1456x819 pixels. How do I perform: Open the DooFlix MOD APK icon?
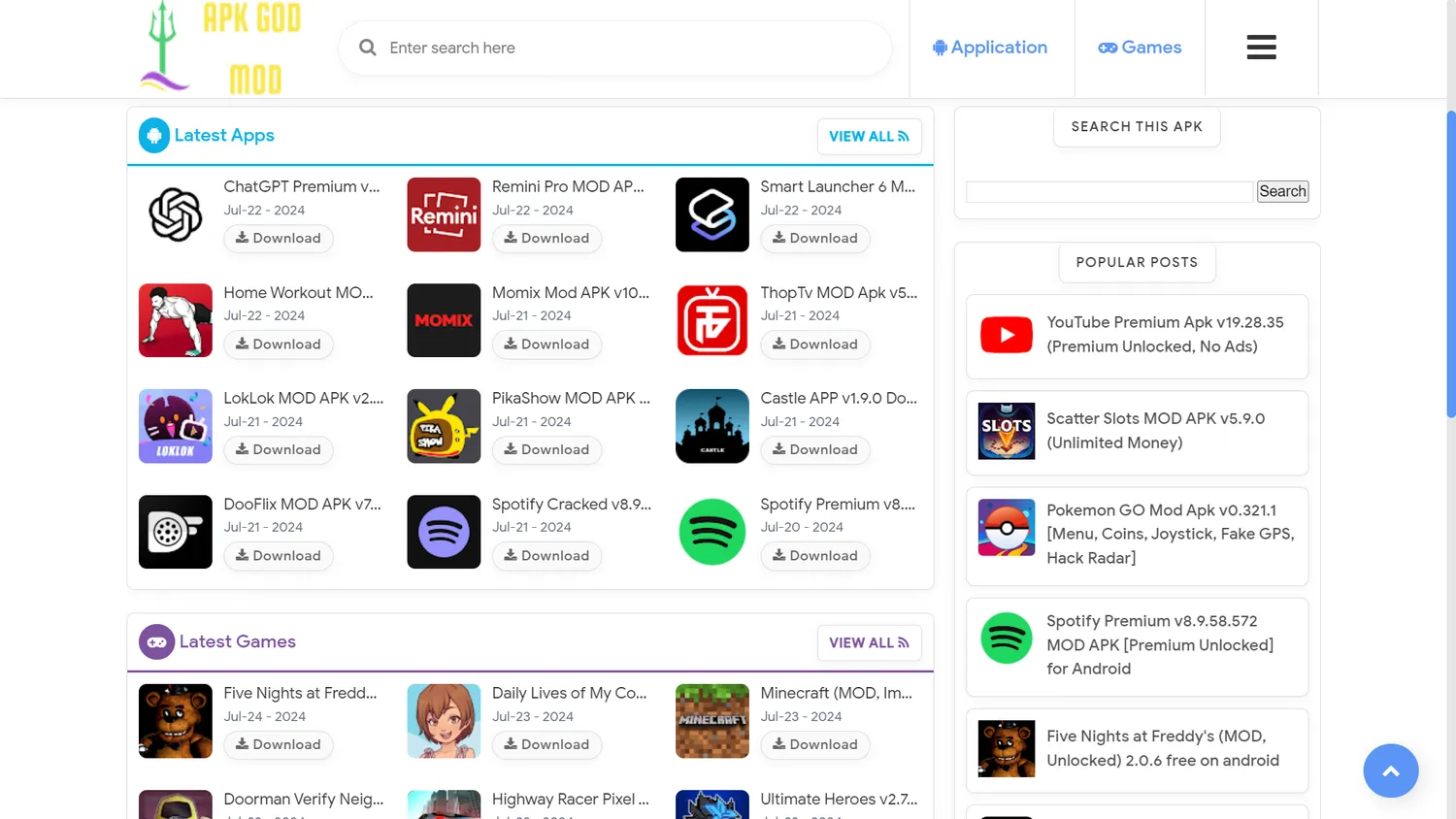176,532
